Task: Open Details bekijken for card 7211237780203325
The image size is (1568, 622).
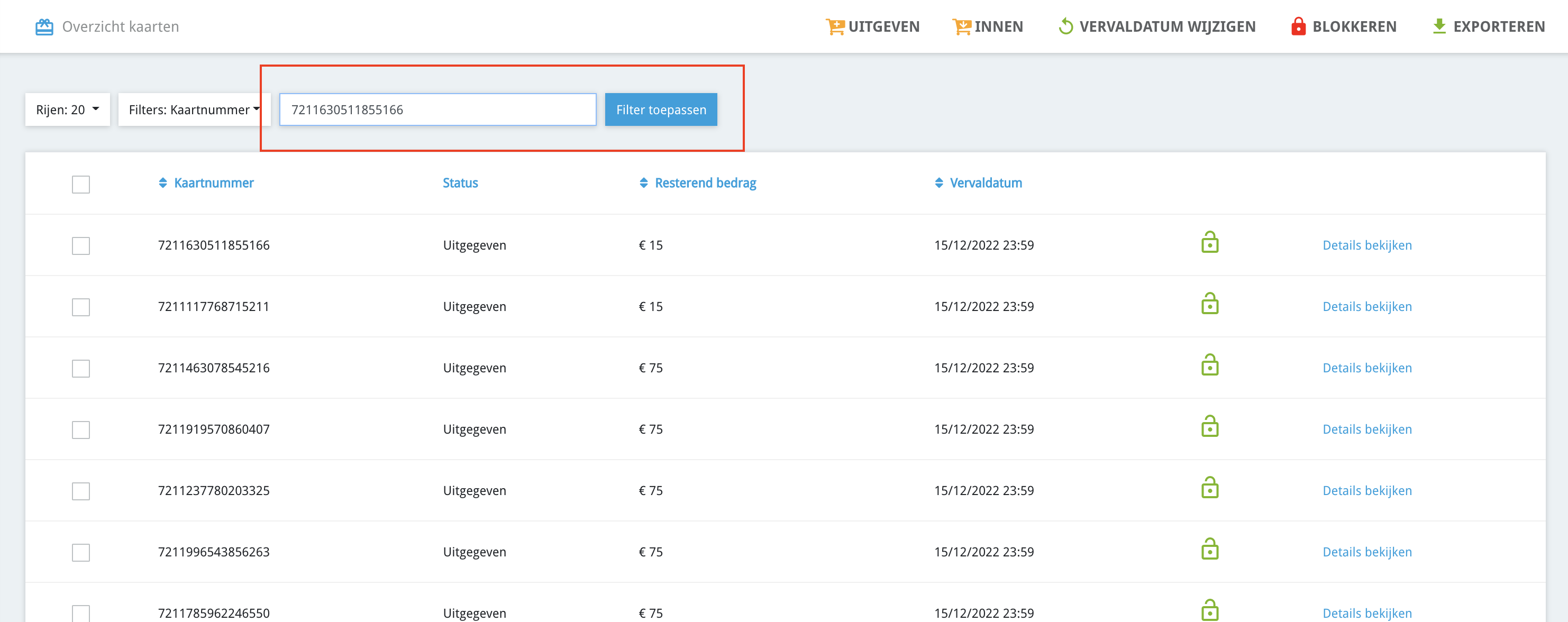Action: click(1366, 490)
